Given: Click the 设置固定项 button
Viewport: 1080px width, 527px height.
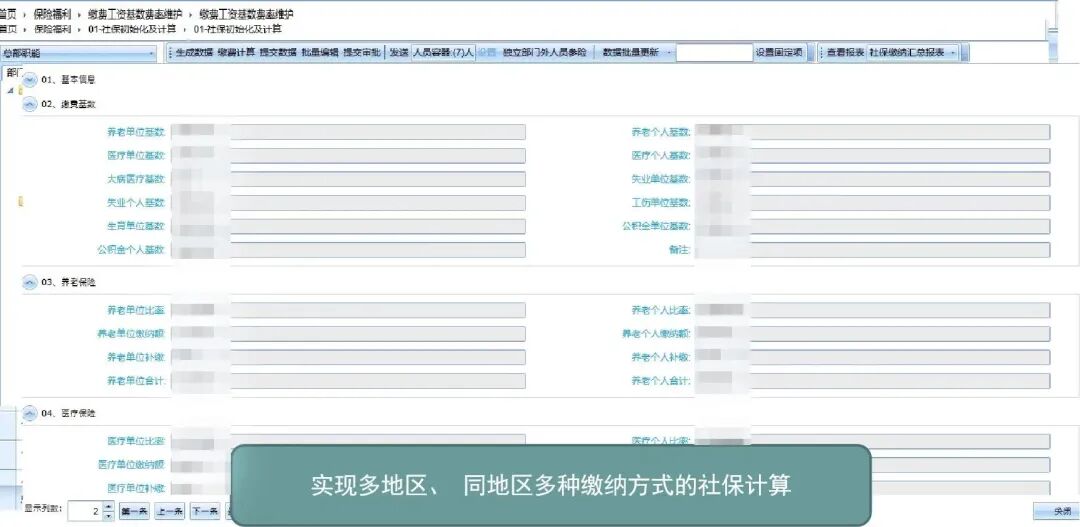Looking at the screenshot, I should [x=779, y=52].
